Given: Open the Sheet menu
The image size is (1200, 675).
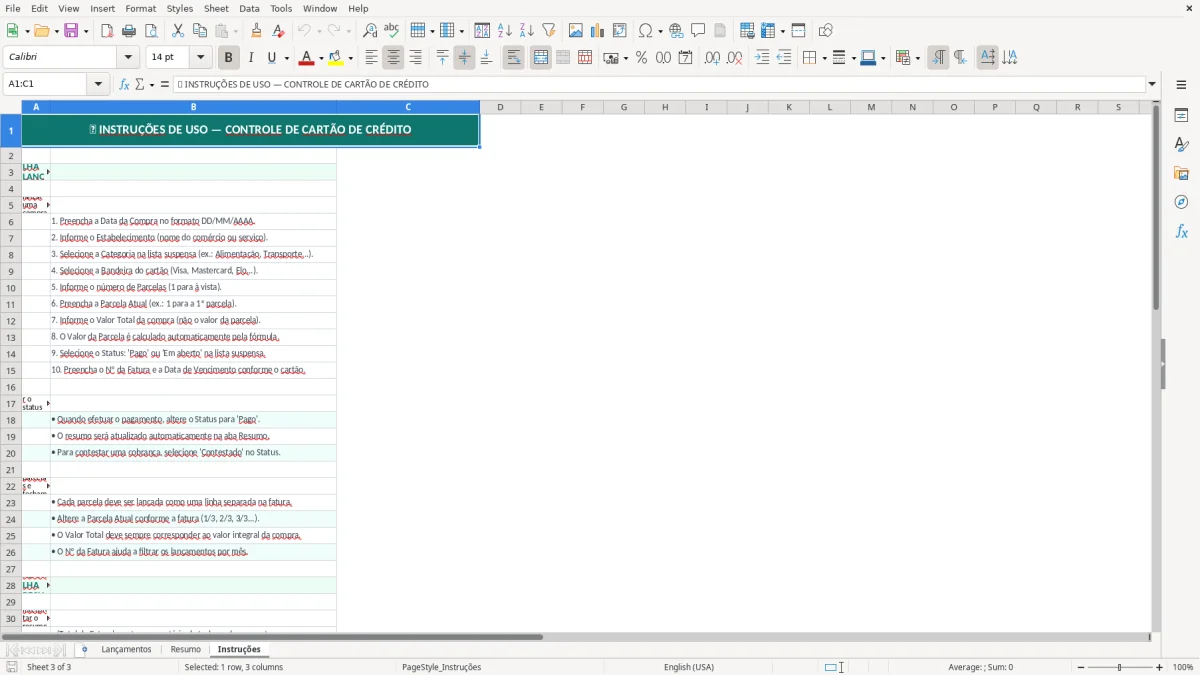Looking at the screenshot, I should [216, 8].
